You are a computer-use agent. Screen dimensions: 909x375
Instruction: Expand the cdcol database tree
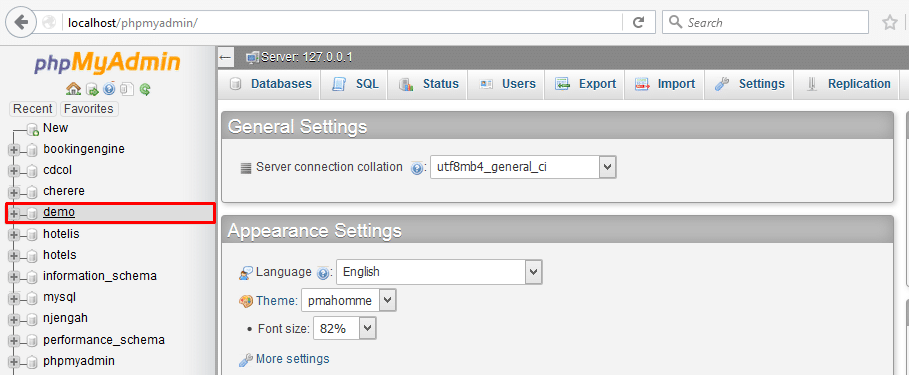point(14,171)
